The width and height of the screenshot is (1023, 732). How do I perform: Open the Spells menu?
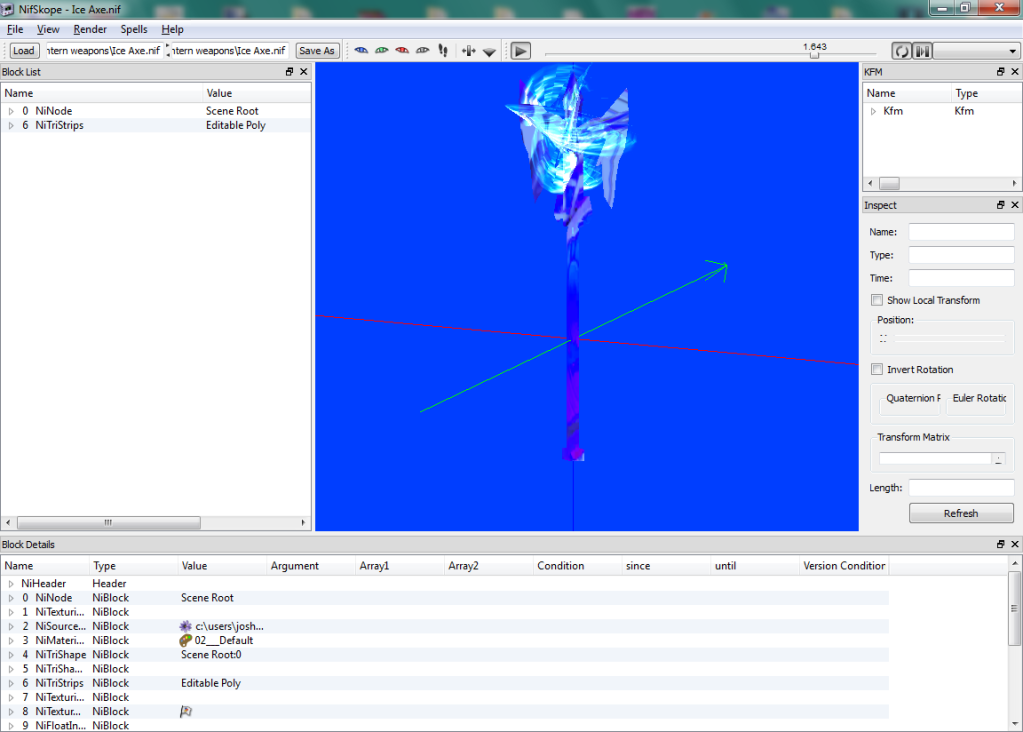(x=134, y=29)
